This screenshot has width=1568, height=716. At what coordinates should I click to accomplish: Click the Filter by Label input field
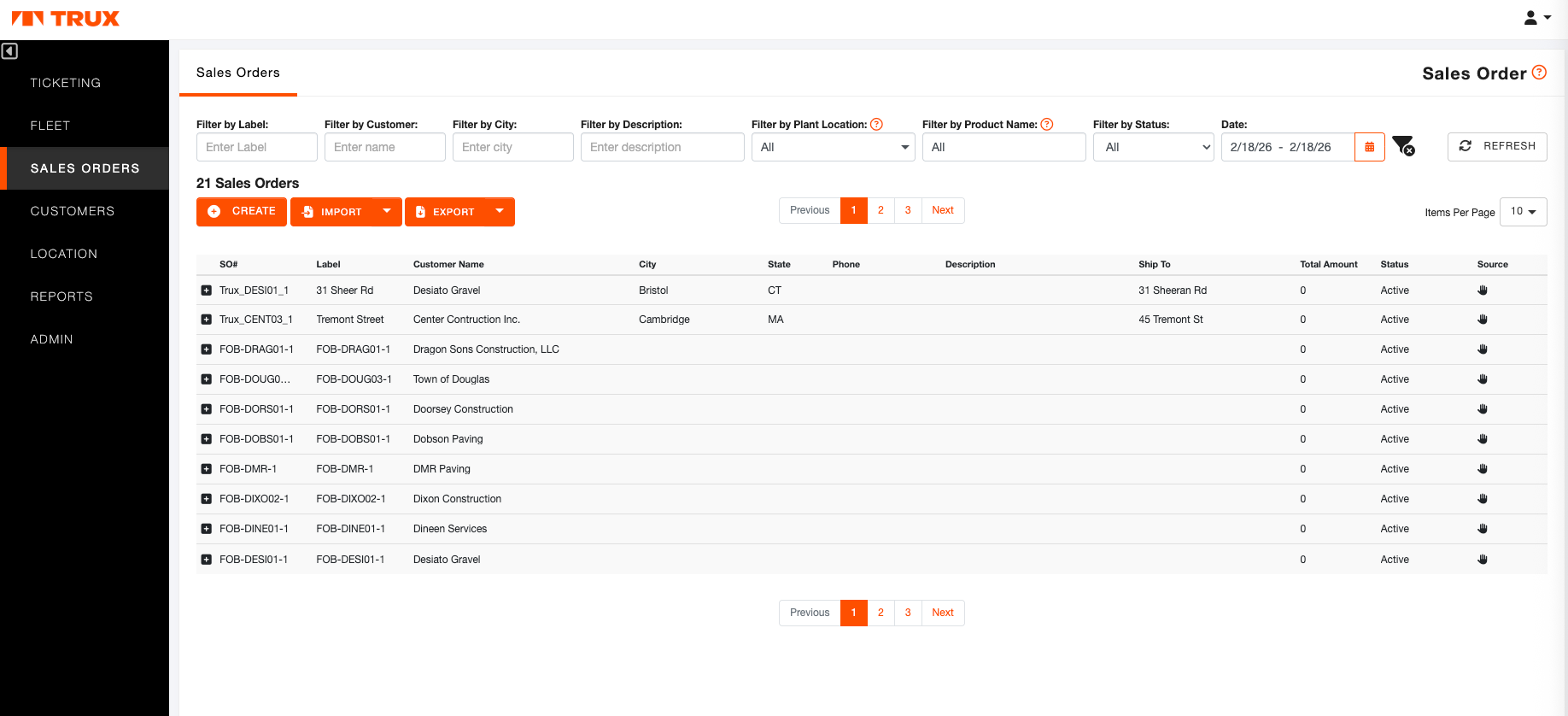pyautogui.click(x=256, y=147)
